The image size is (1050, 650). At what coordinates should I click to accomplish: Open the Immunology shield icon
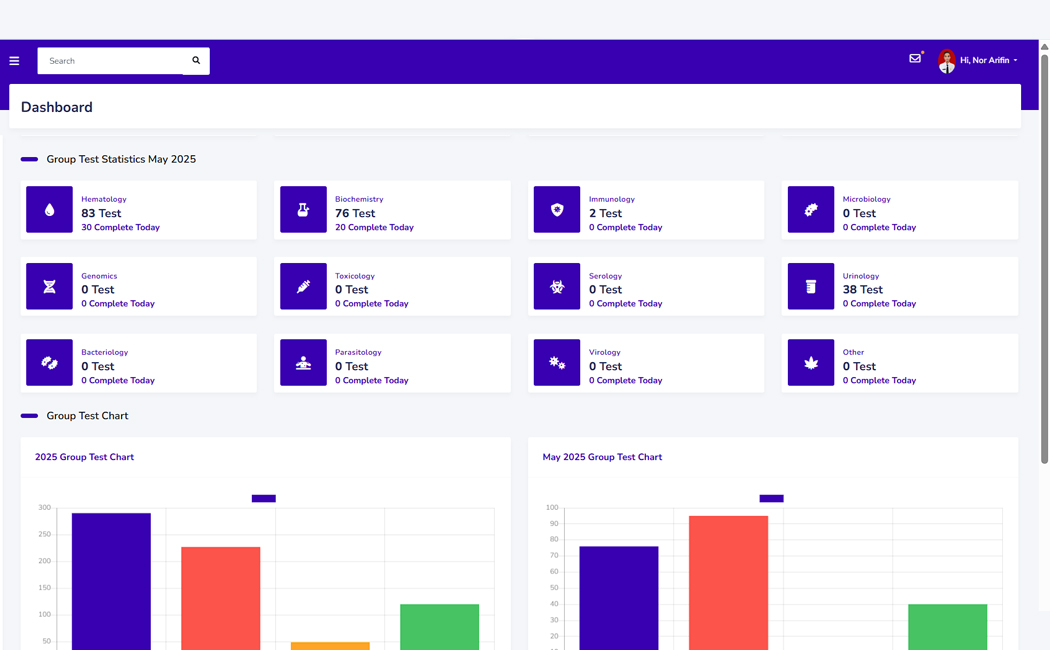[557, 210]
